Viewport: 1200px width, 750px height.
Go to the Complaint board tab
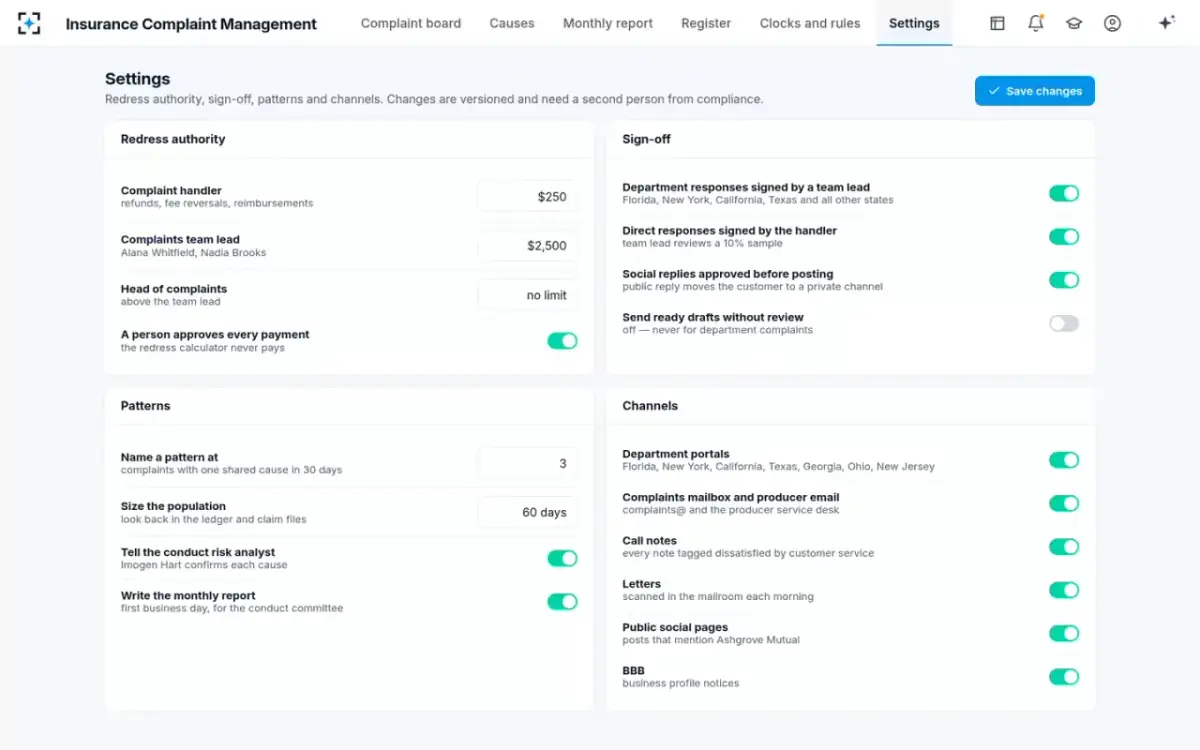pyautogui.click(x=411, y=23)
